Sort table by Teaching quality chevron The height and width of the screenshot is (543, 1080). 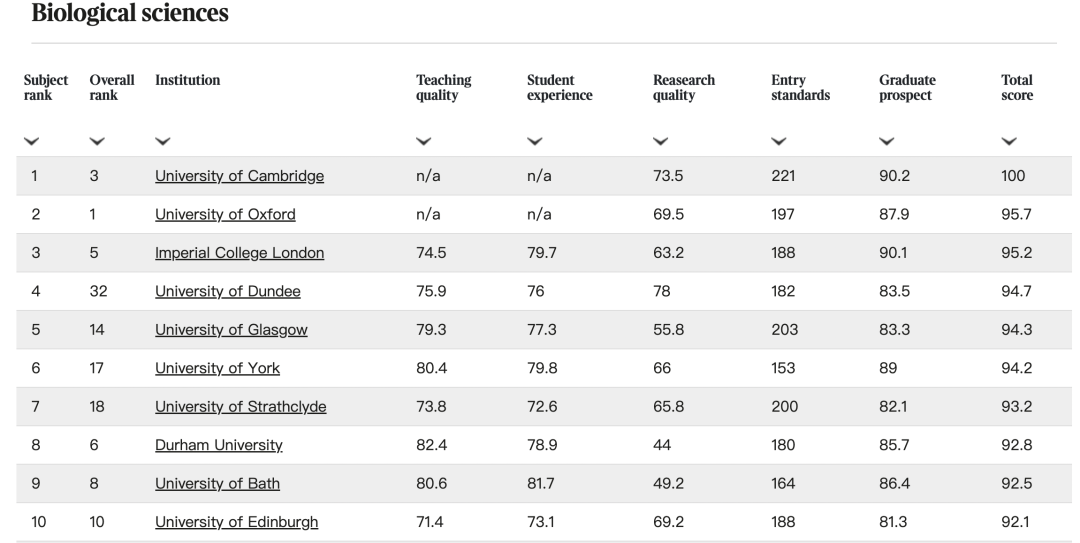point(423,142)
